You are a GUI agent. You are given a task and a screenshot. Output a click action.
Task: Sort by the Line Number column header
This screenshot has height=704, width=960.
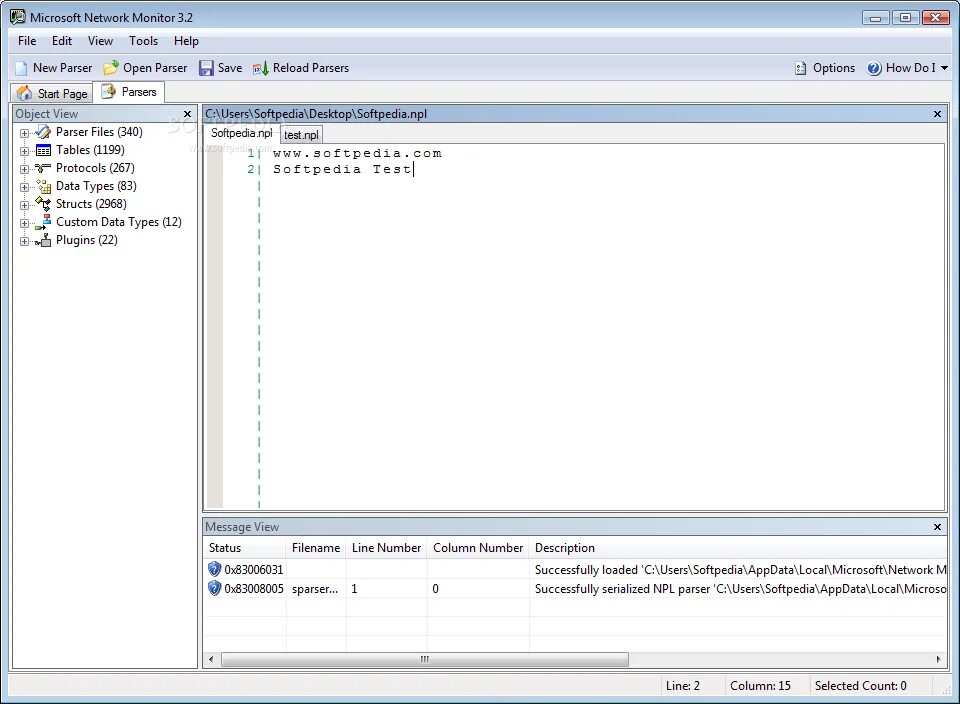pos(386,548)
